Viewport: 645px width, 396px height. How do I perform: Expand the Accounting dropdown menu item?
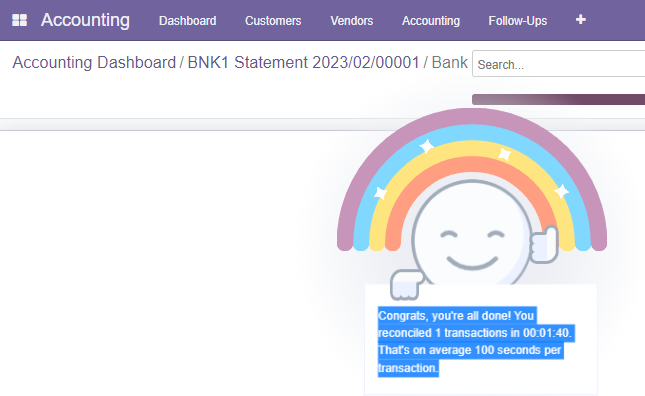tap(431, 21)
